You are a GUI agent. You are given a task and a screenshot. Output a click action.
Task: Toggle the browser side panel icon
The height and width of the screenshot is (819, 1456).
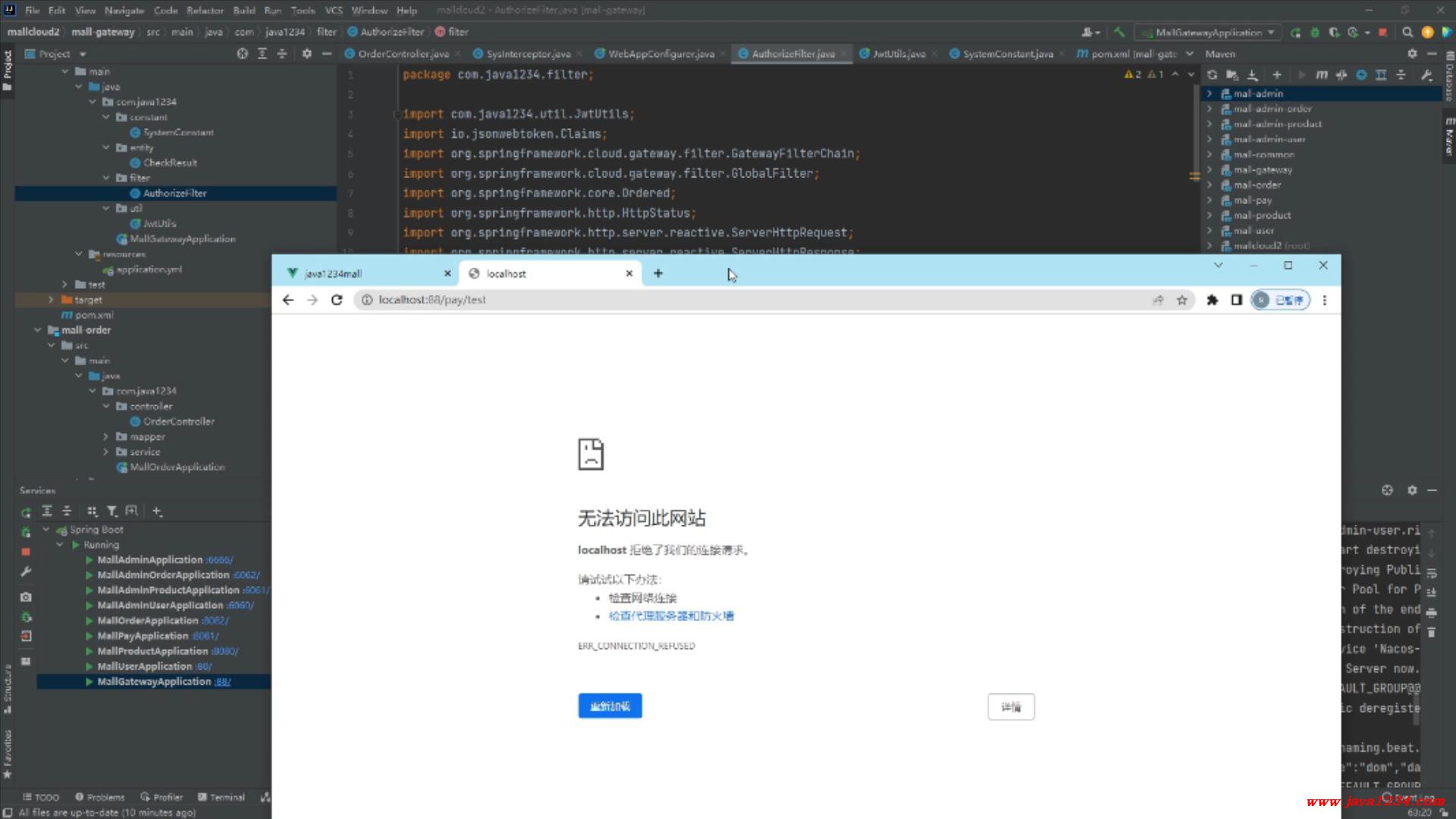pyautogui.click(x=1236, y=300)
